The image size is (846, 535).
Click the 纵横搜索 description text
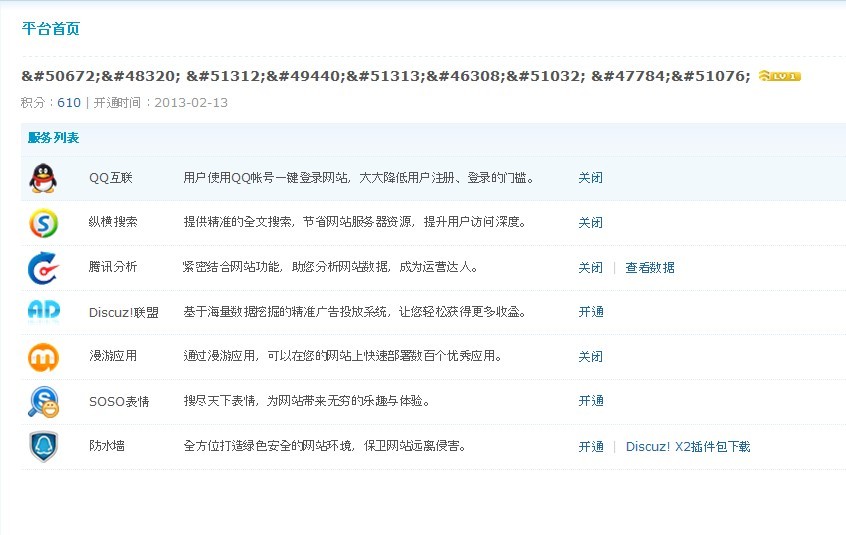pyautogui.click(x=355, y=222)
